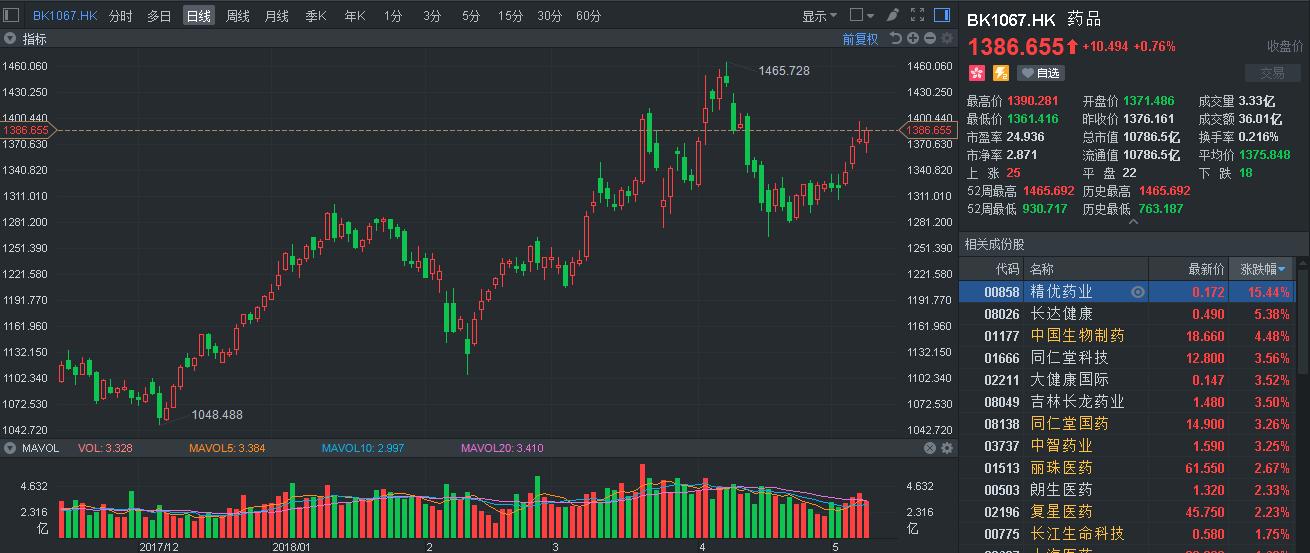1310x553 pixels.
Task: Click the 2018/01 timeline date label
Action: coord(292,547)
